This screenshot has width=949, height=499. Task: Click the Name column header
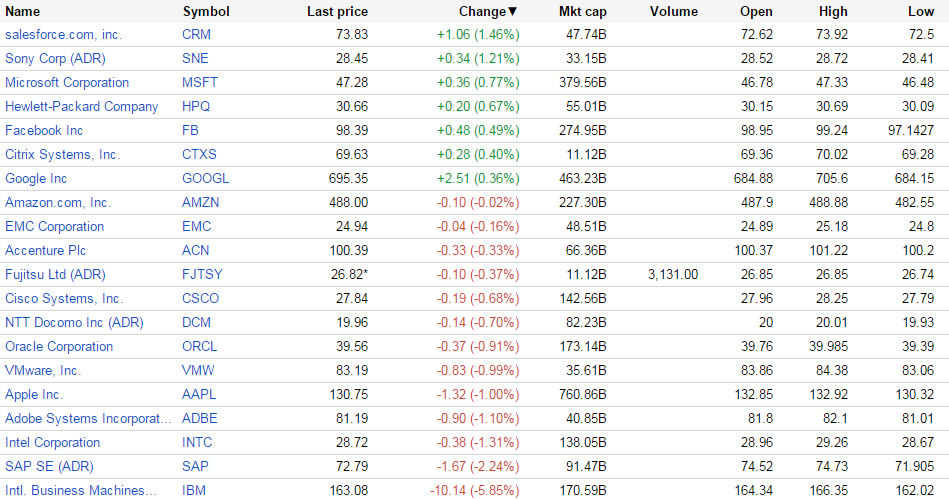click(23, 12)
